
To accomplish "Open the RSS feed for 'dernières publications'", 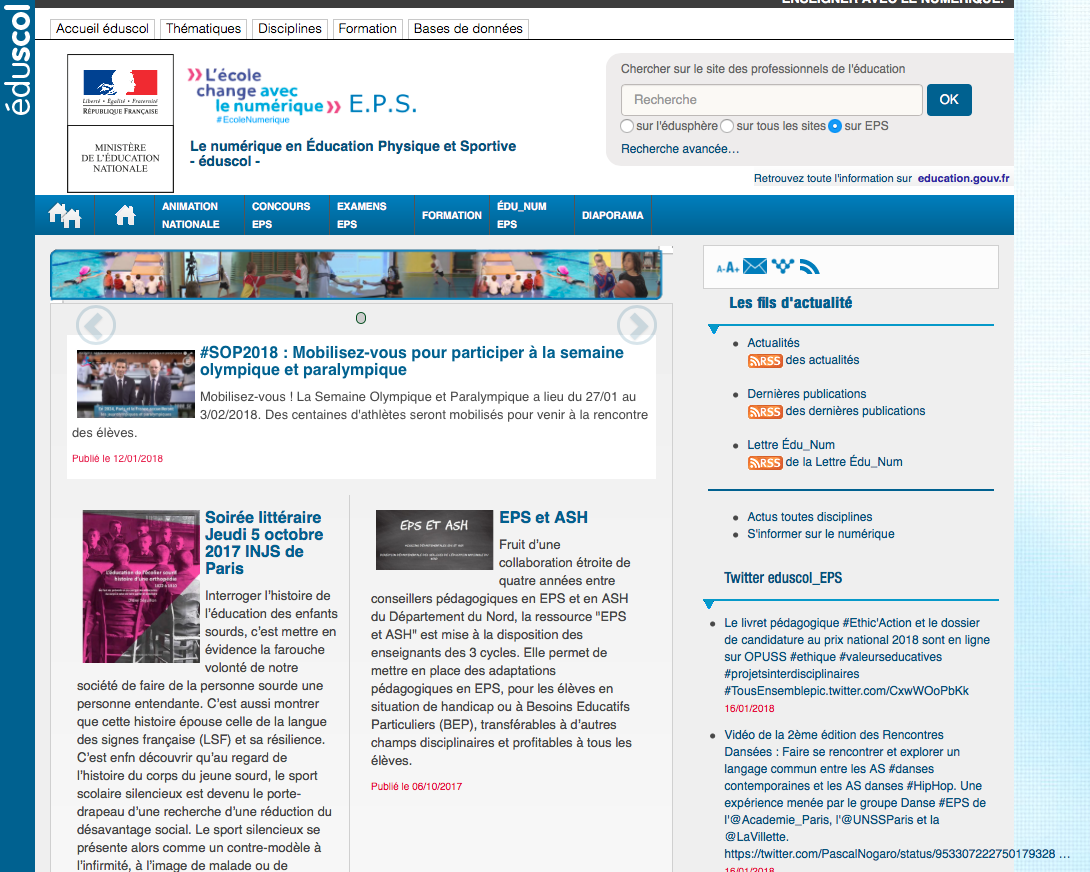I will 765,411.
